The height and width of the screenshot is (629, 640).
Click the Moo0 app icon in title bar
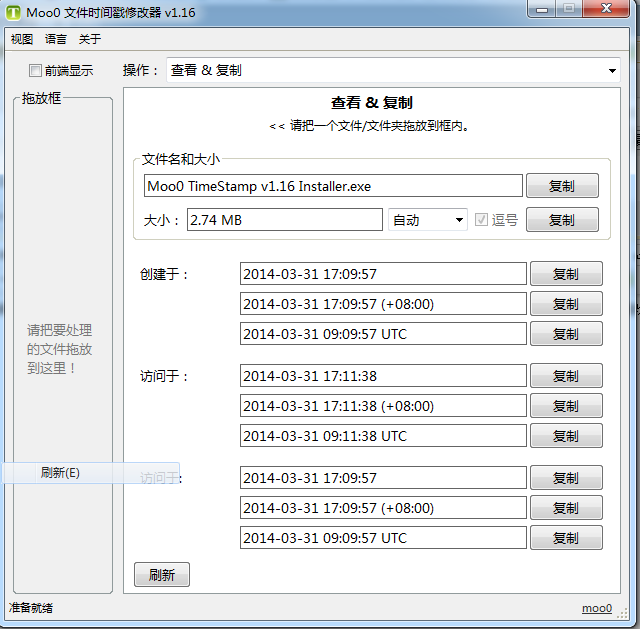[13, 13]
